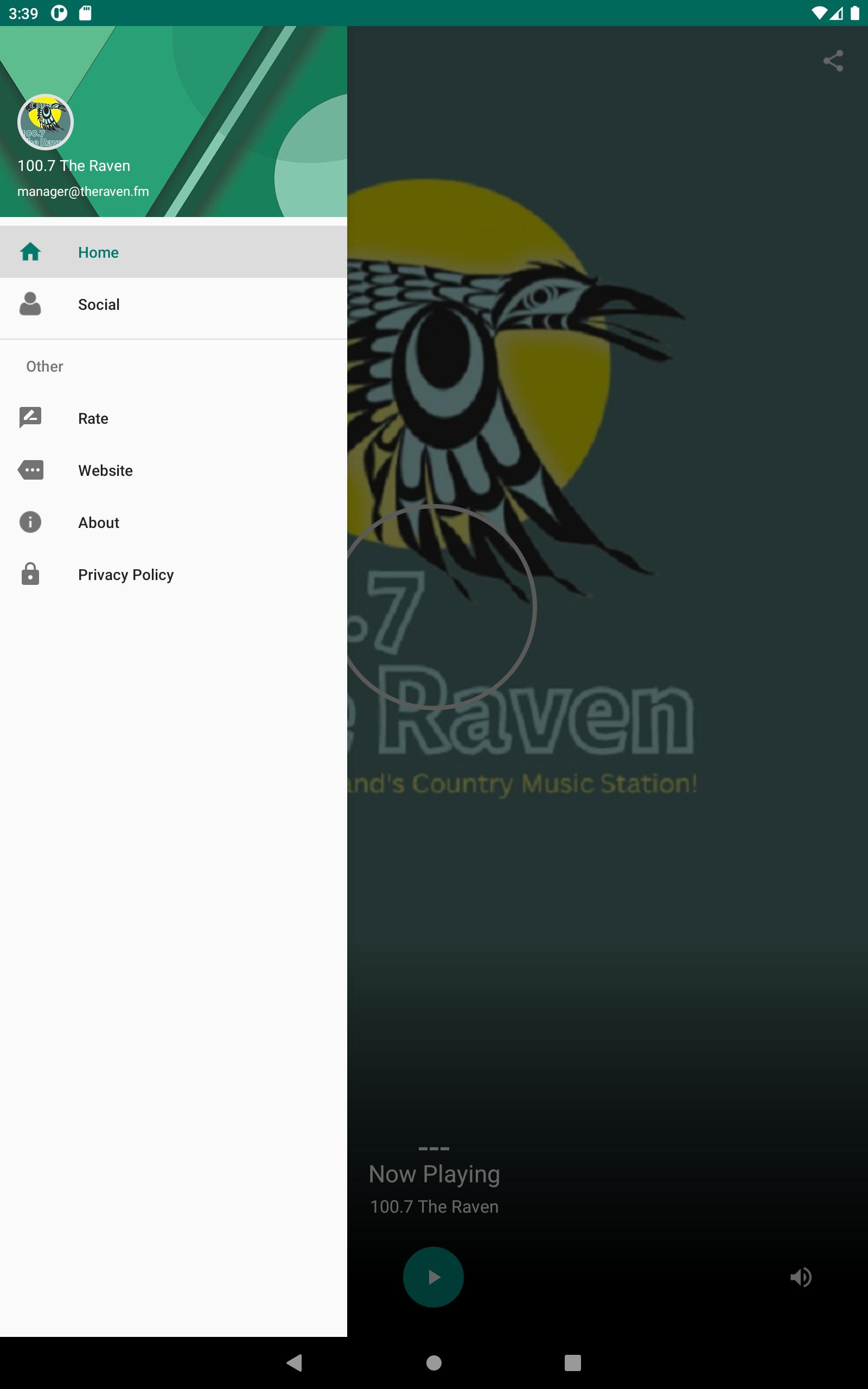Image resolution: width=868 pixels, height=1389 pixels.
Task: Tap the manager@theraven.fm email text
Action: tap(83, 191)
